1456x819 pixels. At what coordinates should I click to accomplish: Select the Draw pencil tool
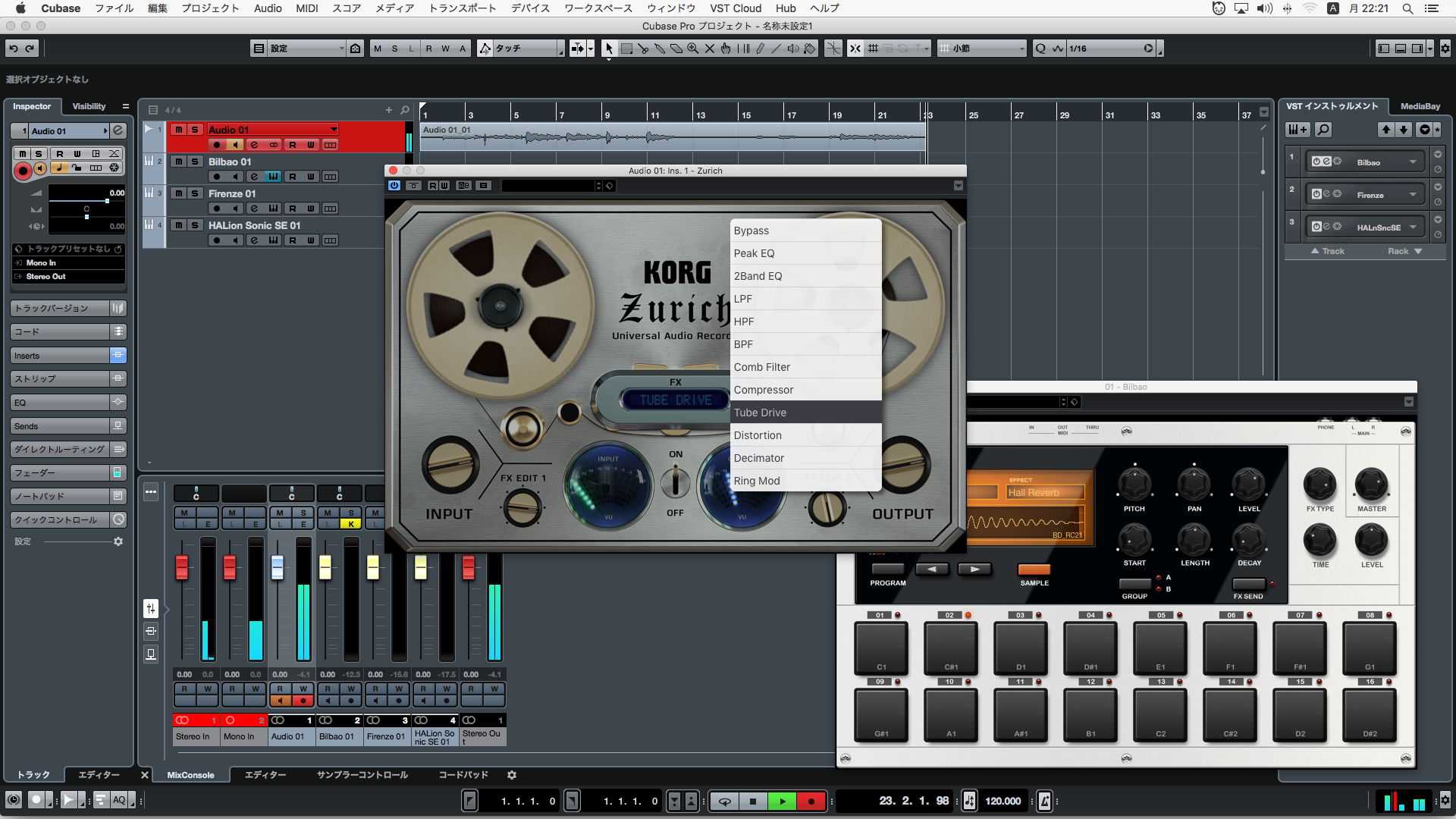[760, 49]
